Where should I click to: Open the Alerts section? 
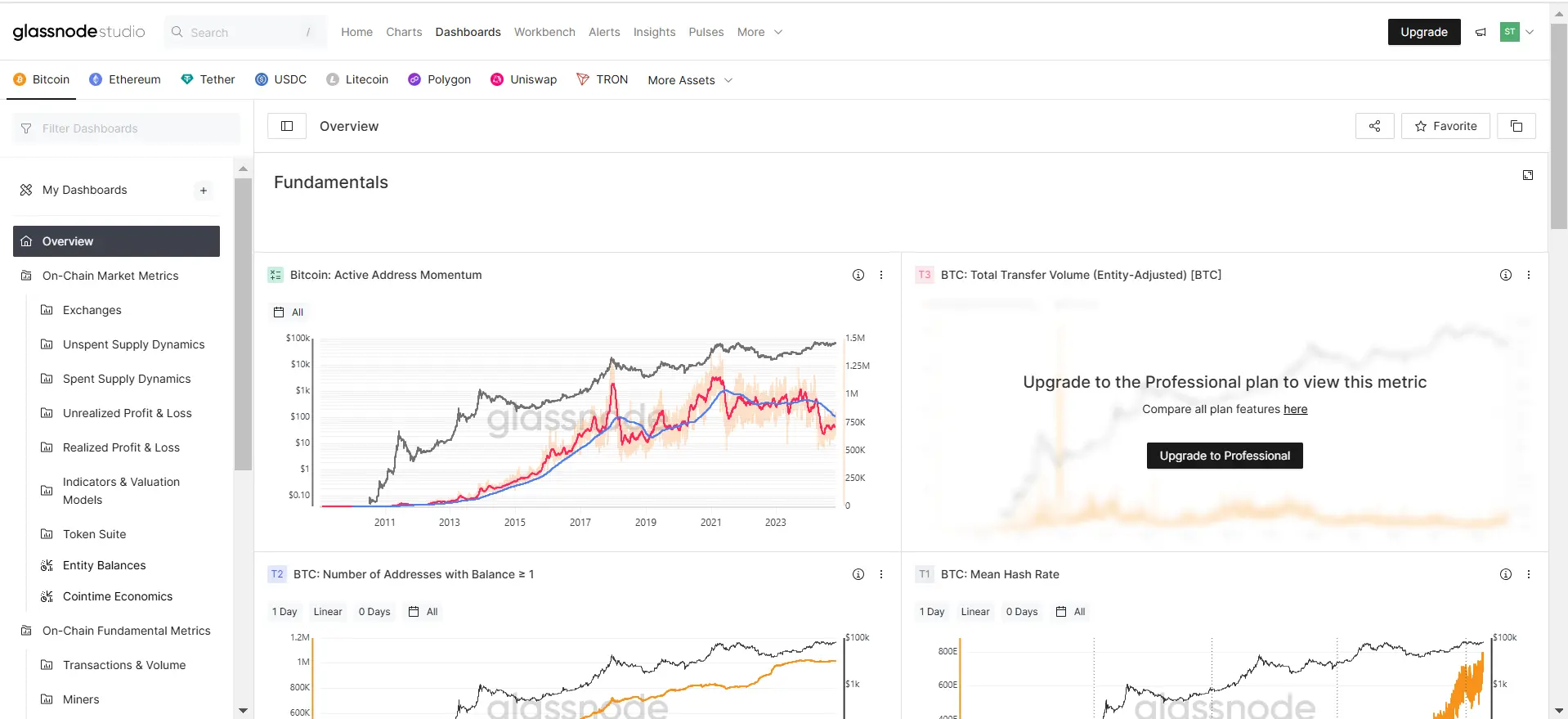604,32
